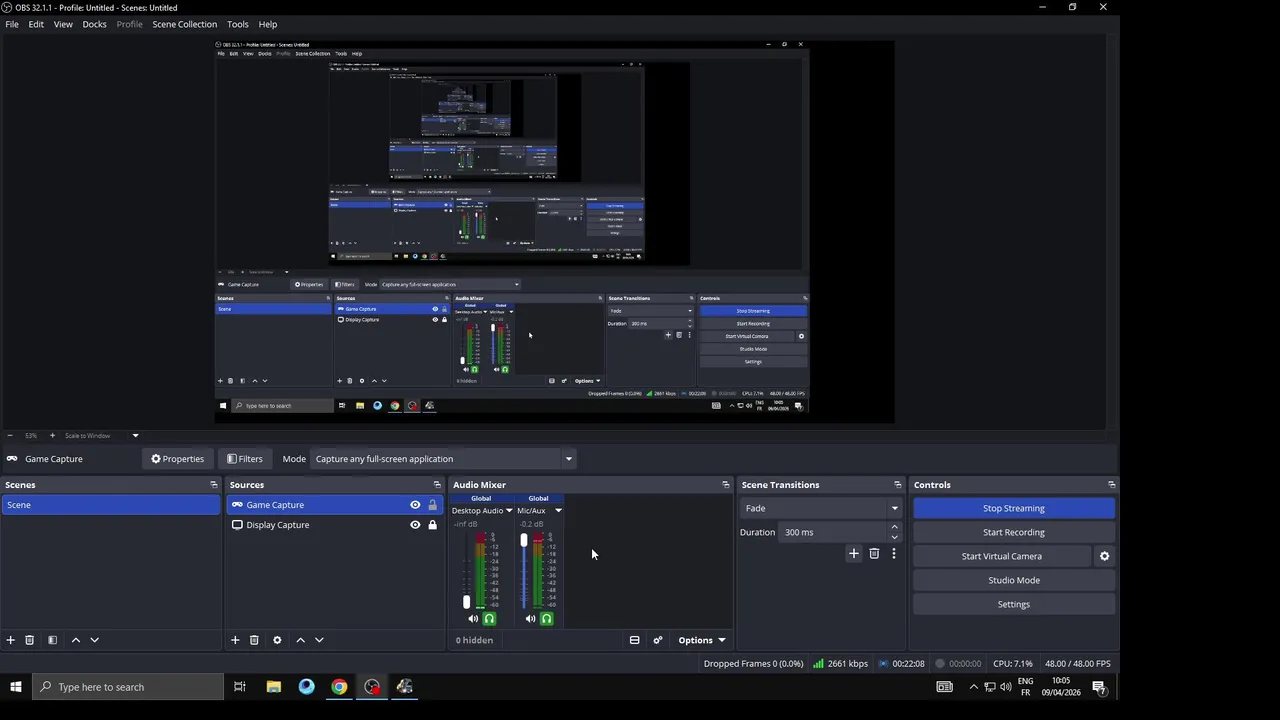1280x720 pixels.
Task: Toggle Desktop Audio monitoring headphone button
Action: (489, 619)
